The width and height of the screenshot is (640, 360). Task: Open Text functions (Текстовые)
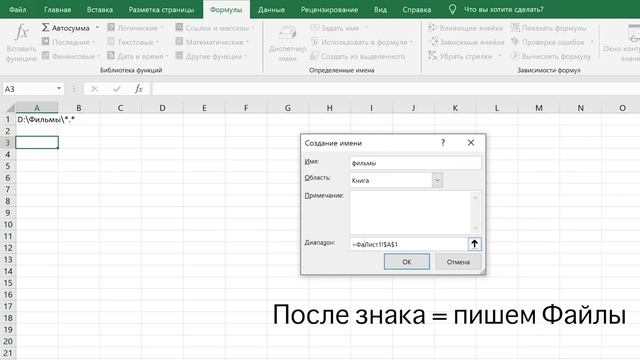click(133, 42)
